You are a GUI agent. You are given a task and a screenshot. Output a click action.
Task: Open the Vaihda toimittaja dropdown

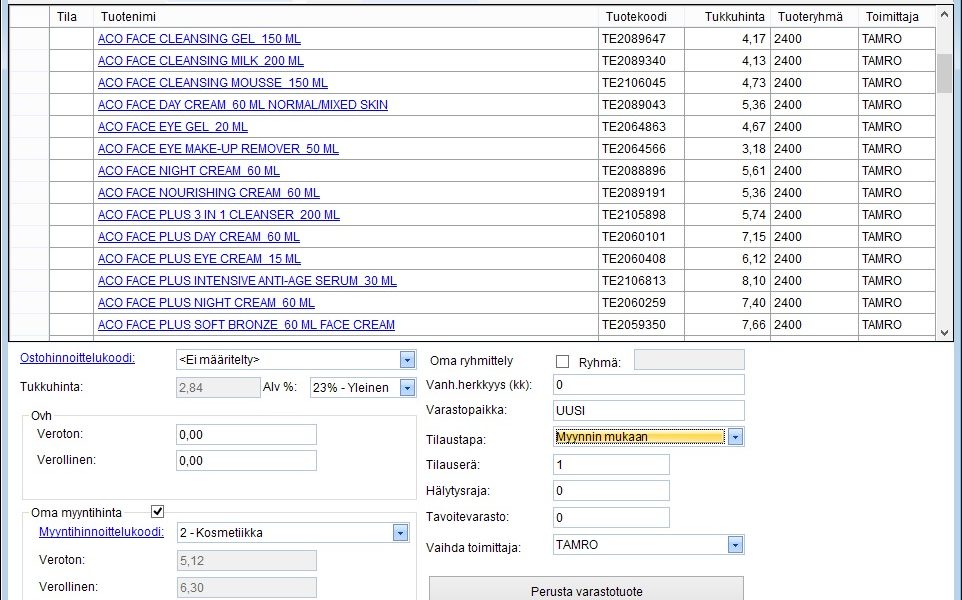coord(735,545)
